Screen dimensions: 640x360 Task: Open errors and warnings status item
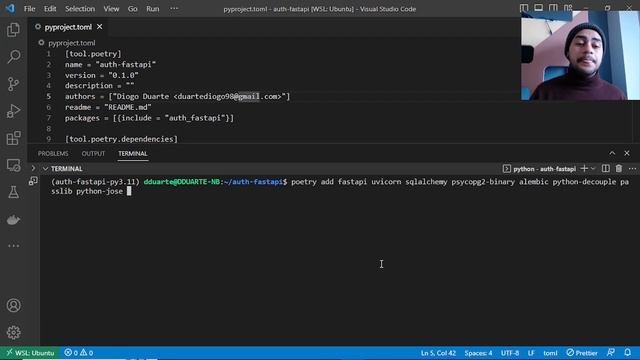tap(79, 353)
